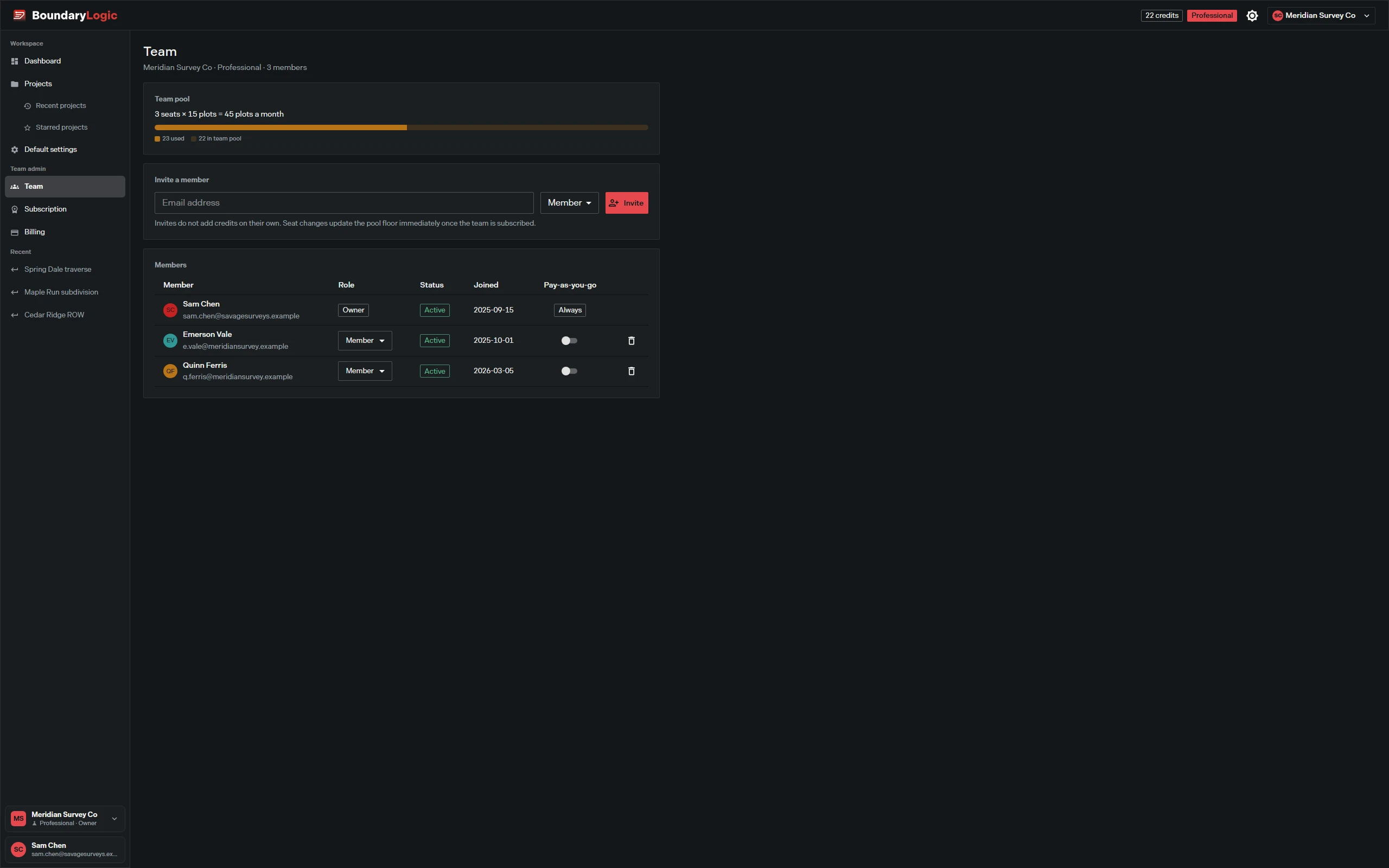This screenshot has width=1389, height=868.
Task: Click Sam Chen's Always pay-as-you-go badge
Action: (x=569, y=310)
